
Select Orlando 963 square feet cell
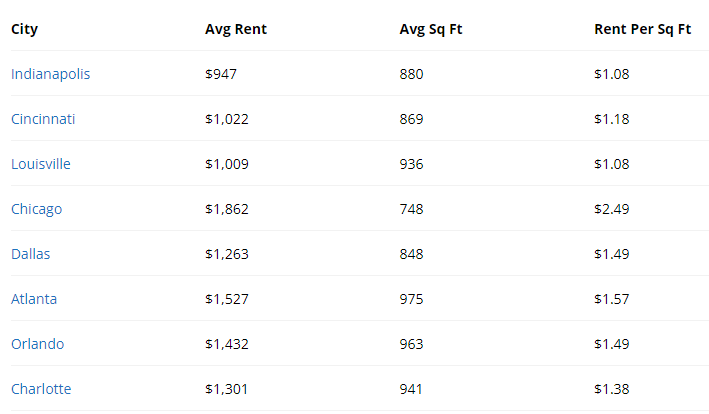(x=411, y=343)
